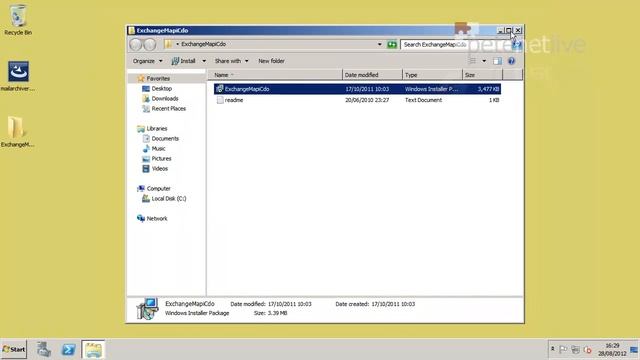Click the Back navigation button

136,44
